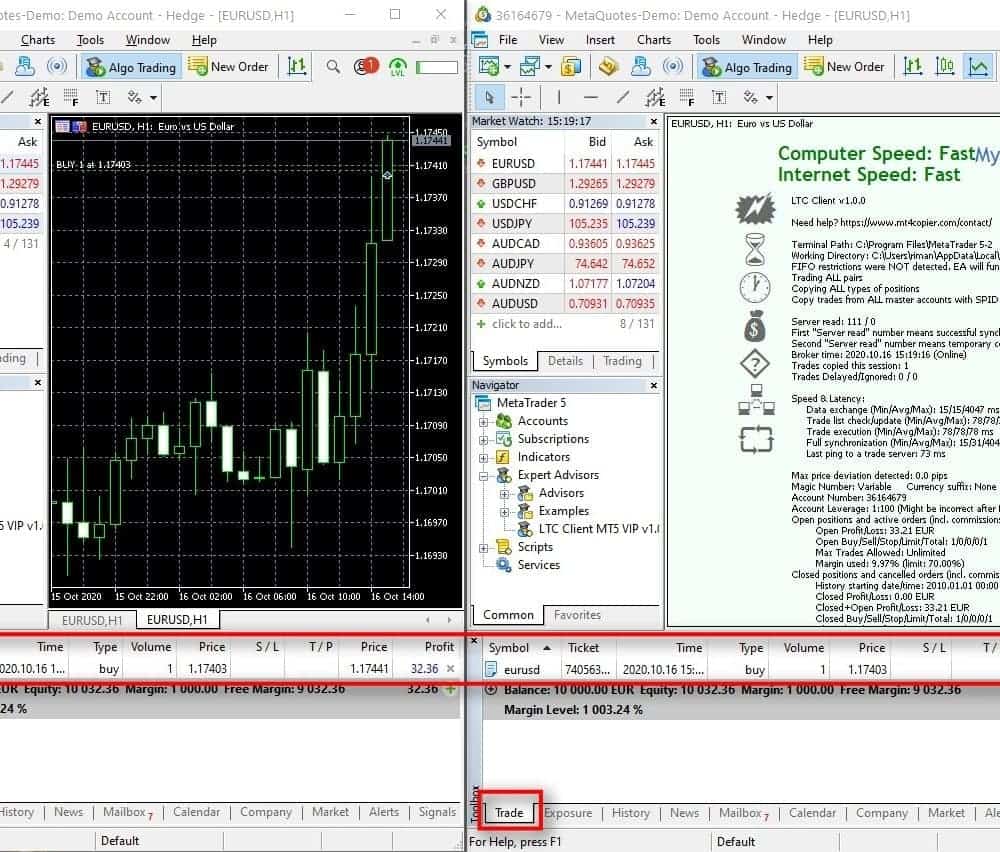1000x852 pixels.
Task: Close the buy position with X button
Action: tap(450, 668)
